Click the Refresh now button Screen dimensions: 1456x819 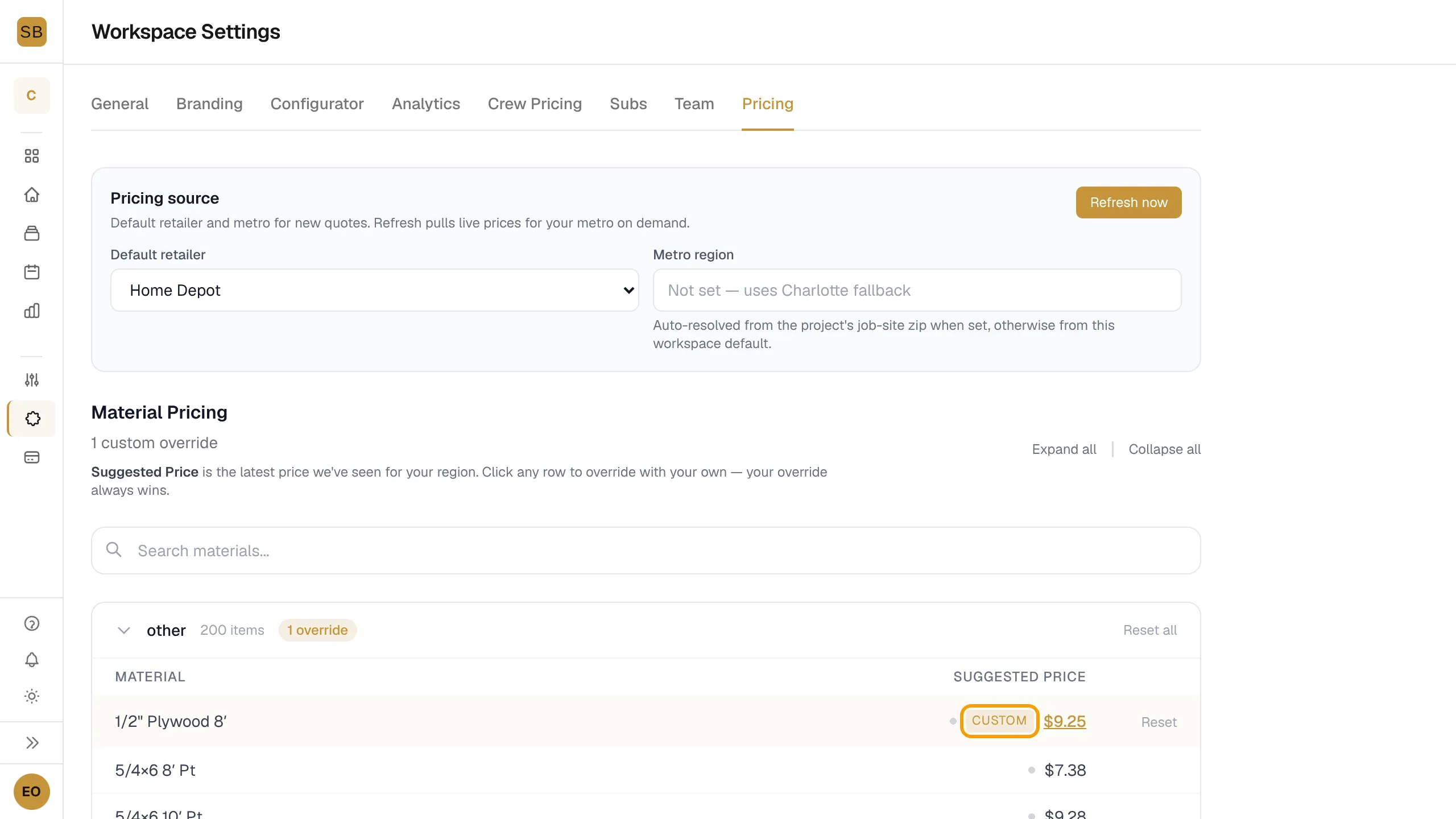(1128, 202)
